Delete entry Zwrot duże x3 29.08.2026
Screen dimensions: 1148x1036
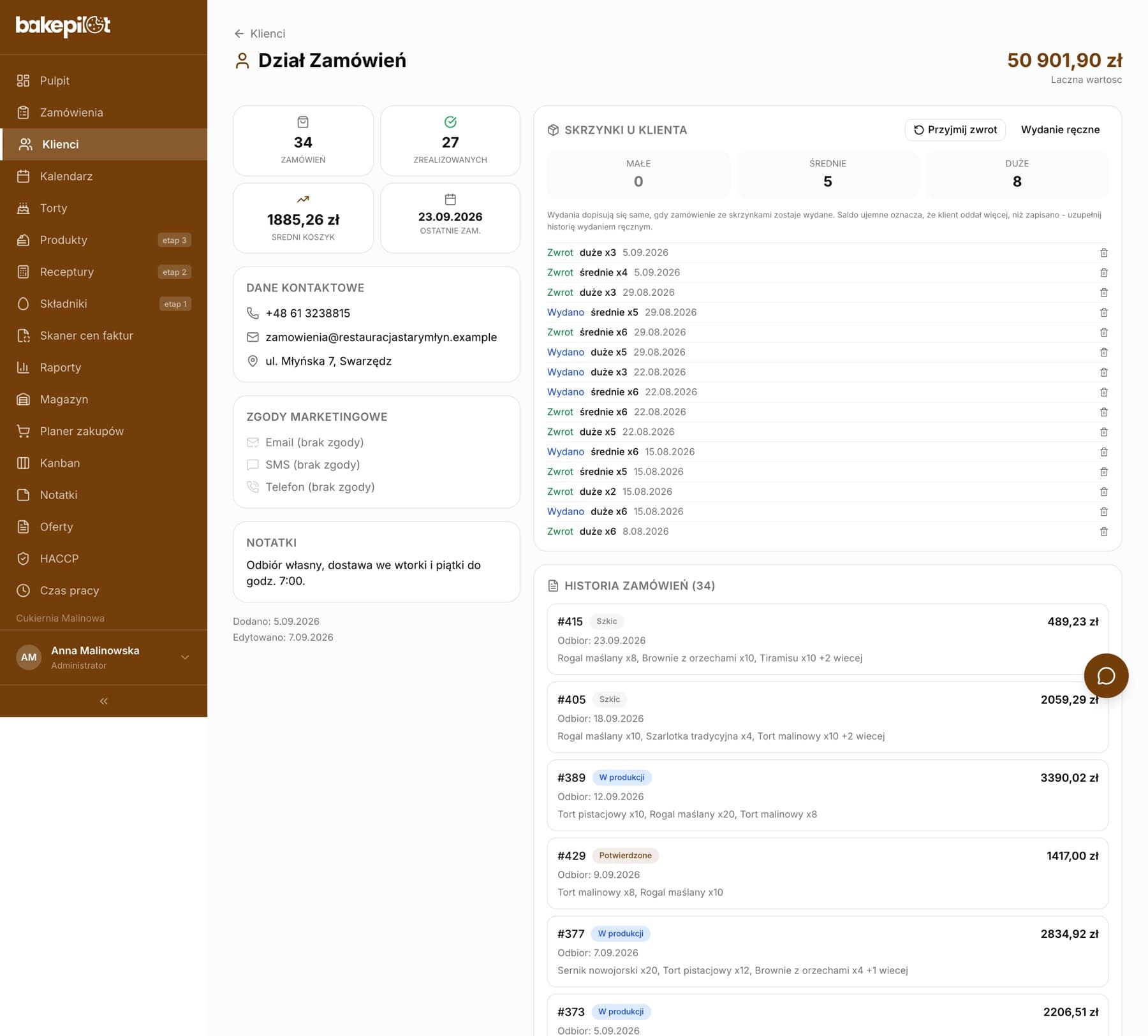(1103, 292)
